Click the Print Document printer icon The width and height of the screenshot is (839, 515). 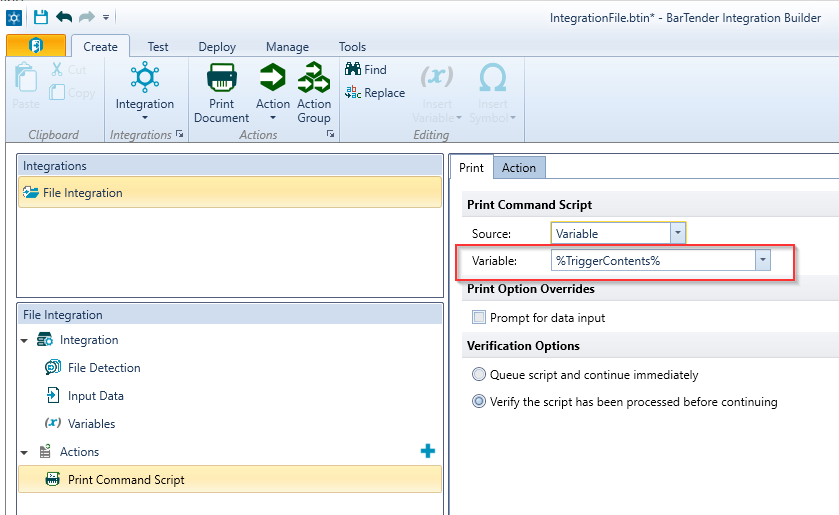[222, 78]
